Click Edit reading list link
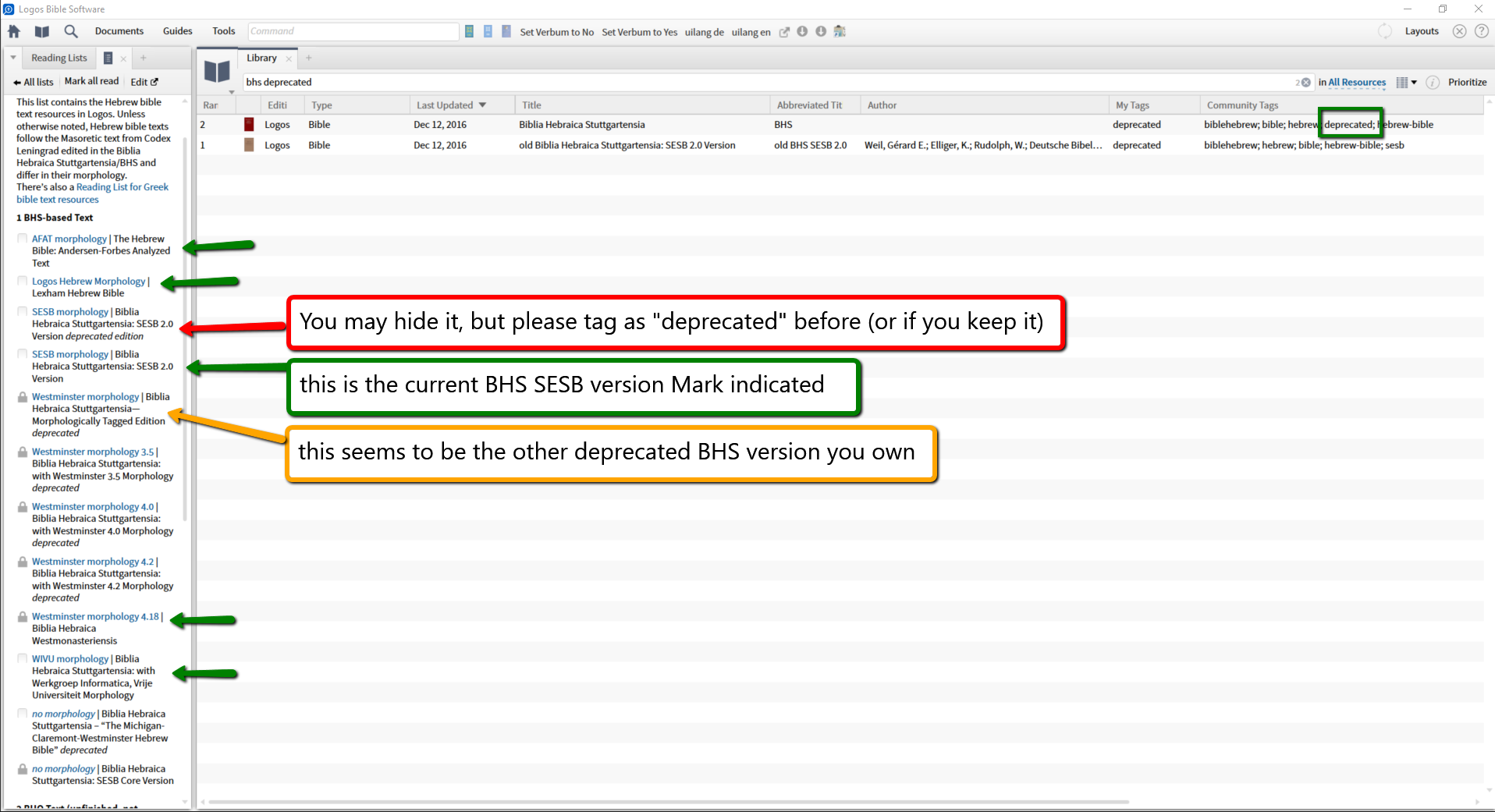The height and width of the screenshot is (812, 1495). click(144, 82)
